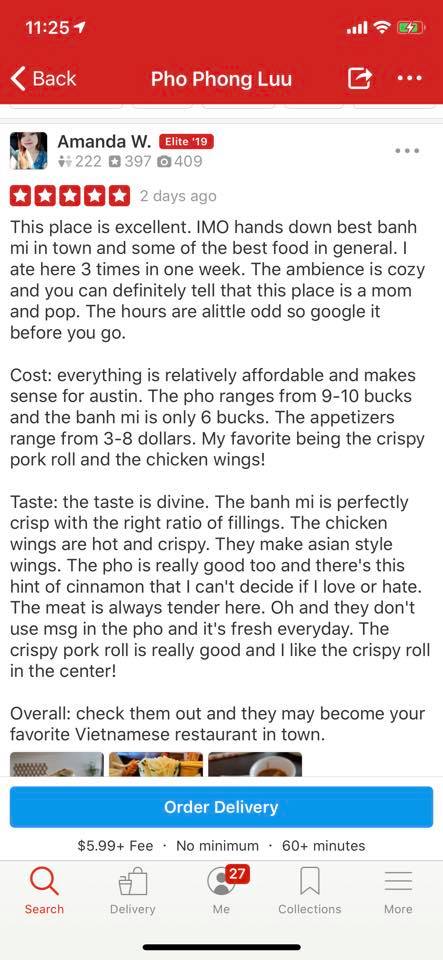Switch to the Delivery tab
Viewport: 443px width, 960px height.
click(x=133, y=891)
